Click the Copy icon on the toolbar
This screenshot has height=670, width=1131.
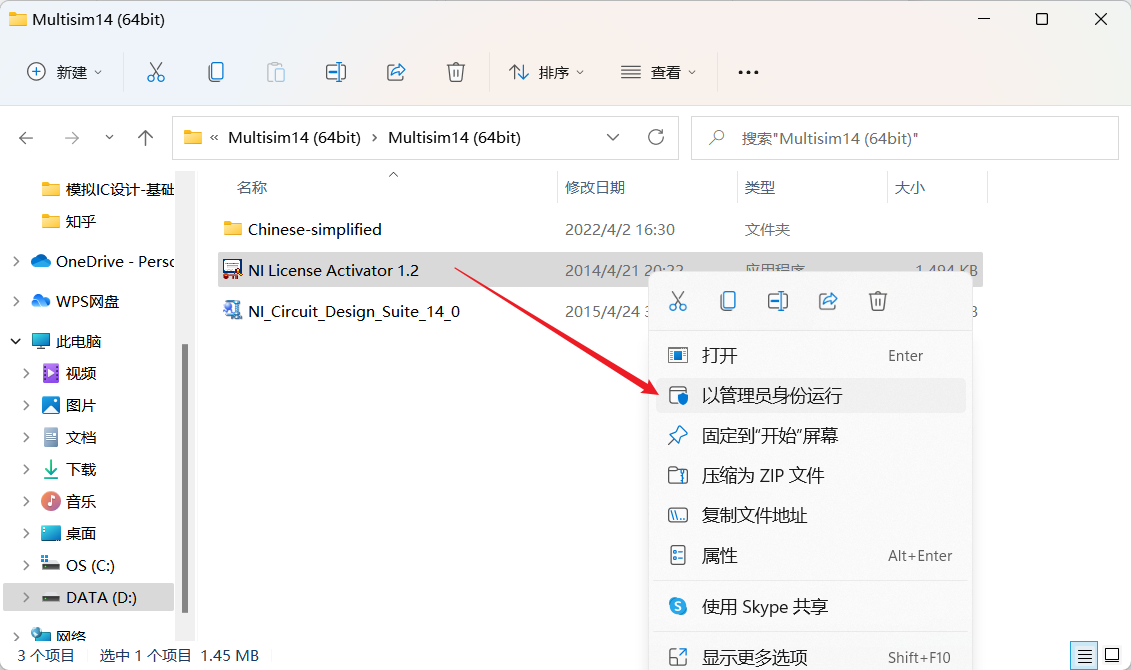tap(215, 71)
